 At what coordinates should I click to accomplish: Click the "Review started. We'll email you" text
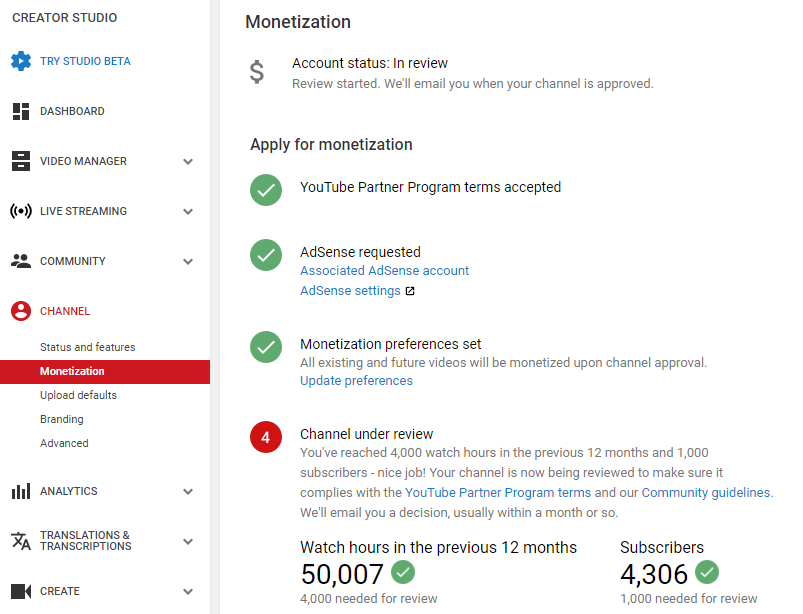(473, 83)
